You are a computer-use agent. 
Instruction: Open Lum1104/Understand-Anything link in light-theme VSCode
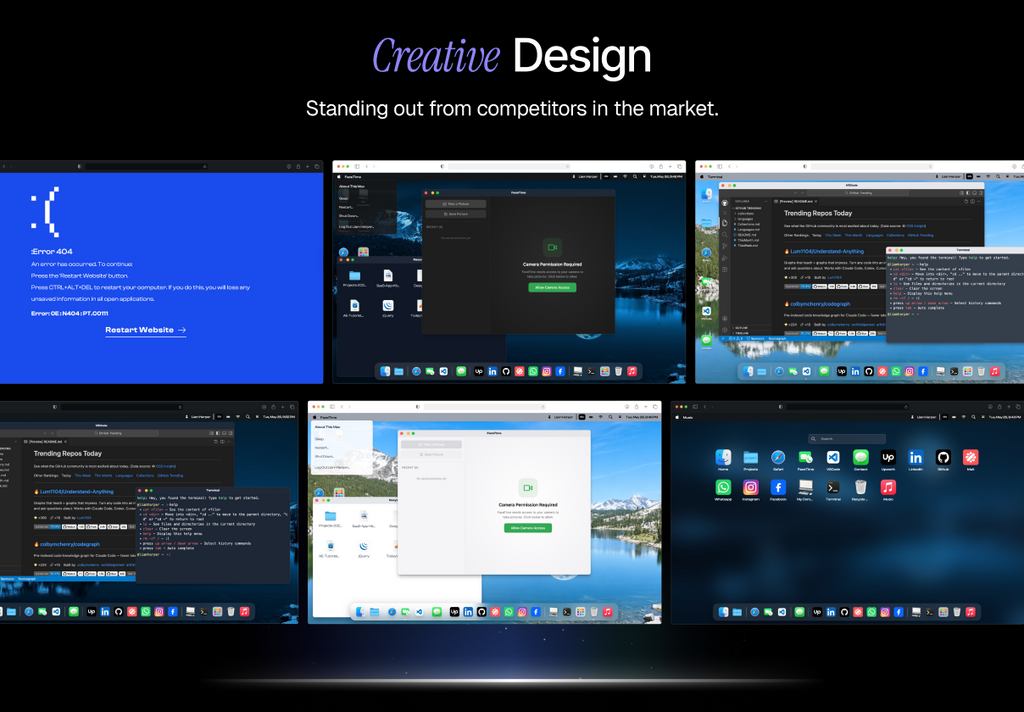click(827, 251)
